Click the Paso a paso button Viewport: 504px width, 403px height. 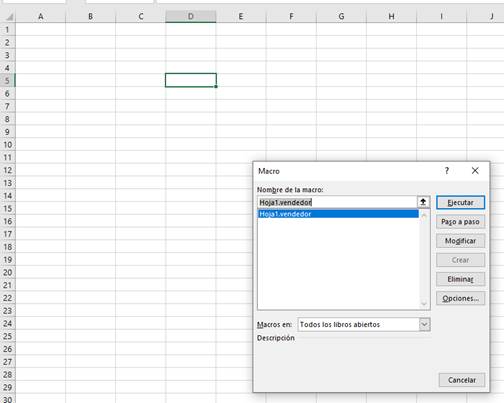[460, 222]
